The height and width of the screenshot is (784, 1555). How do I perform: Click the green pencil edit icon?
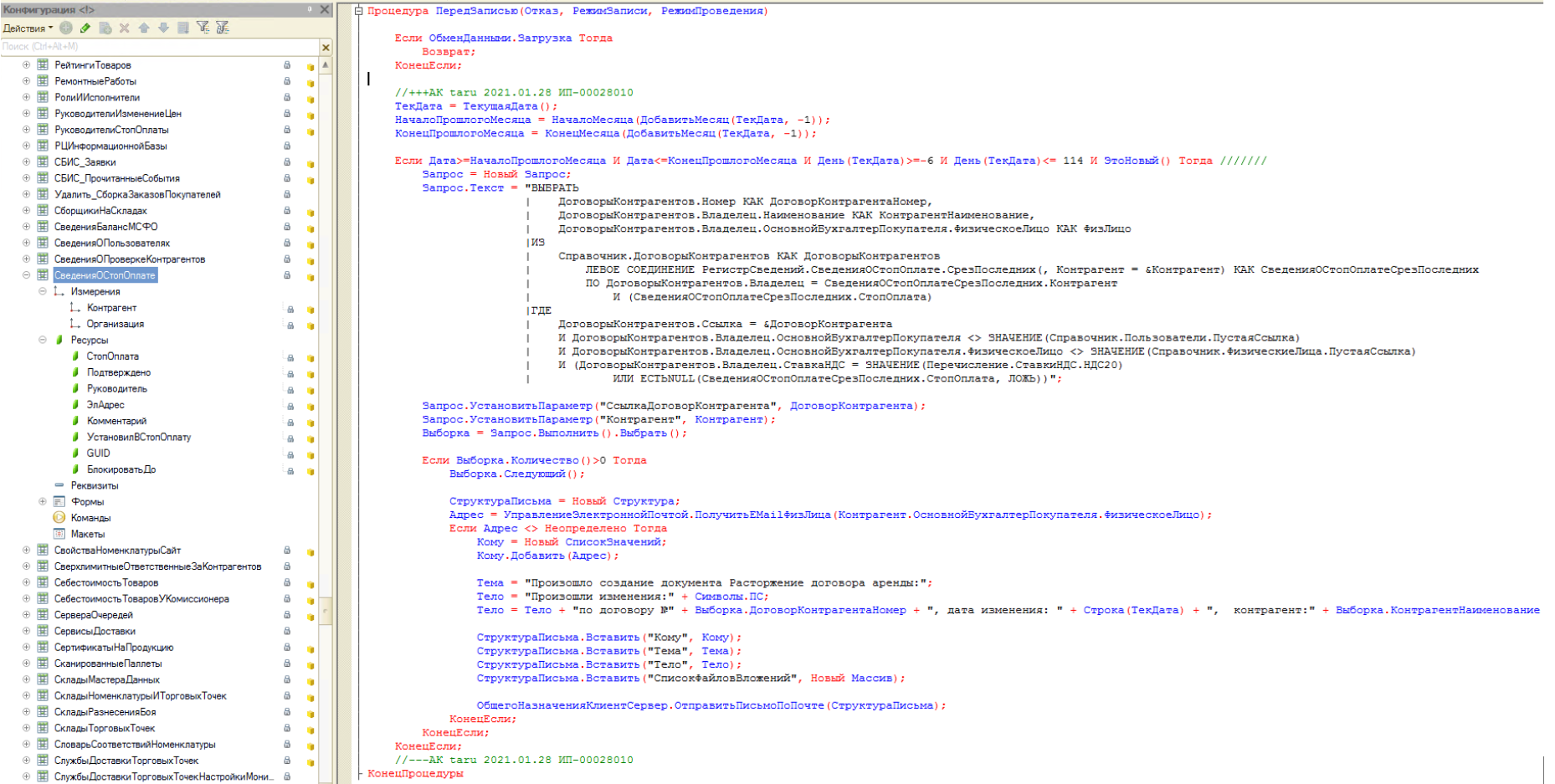(x=85, y=28)
